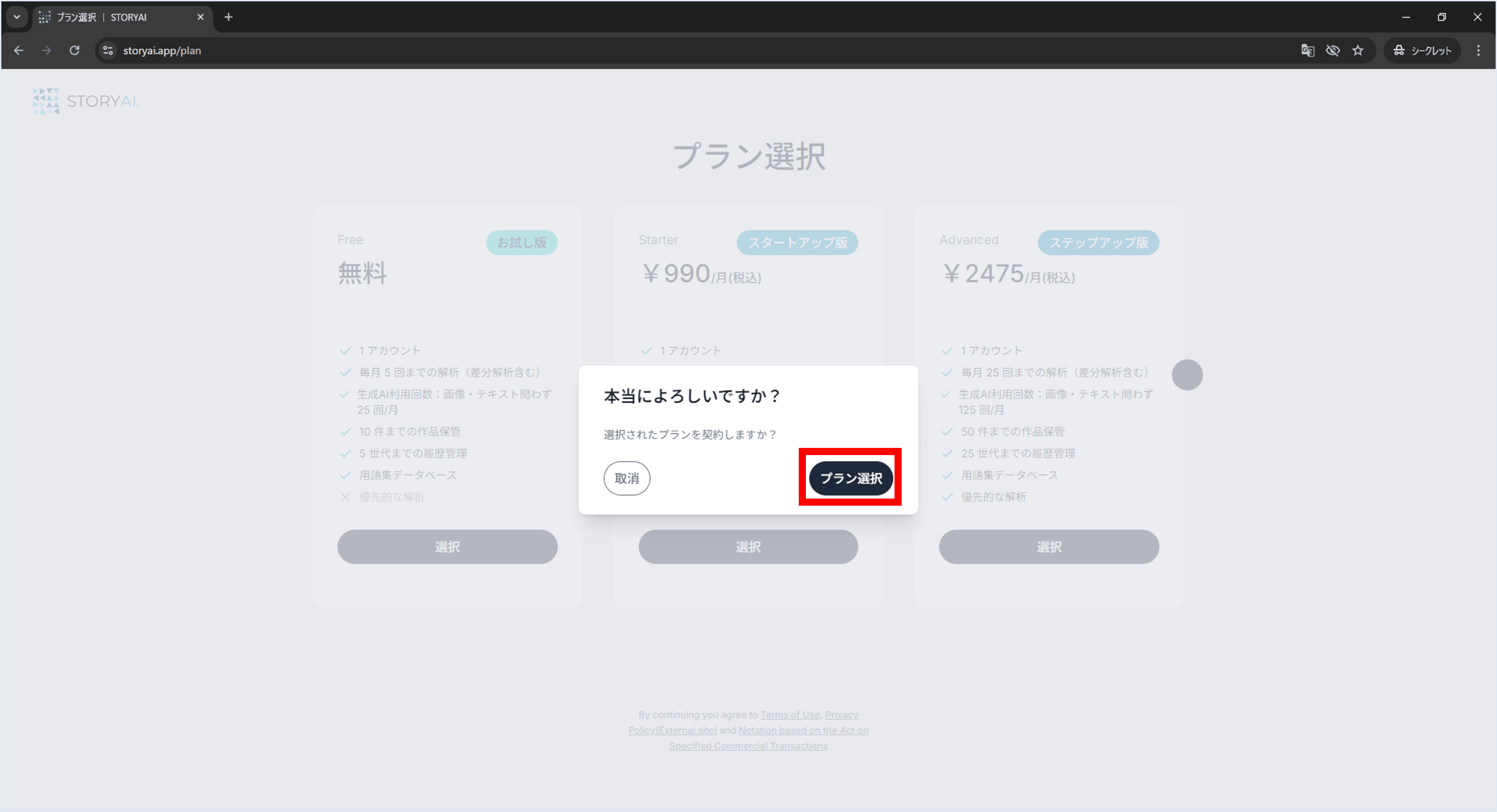Click 選択 button under the Advanced plan
The image size is (1497, 812).
pyautogui.click(x=1049, y=546)
